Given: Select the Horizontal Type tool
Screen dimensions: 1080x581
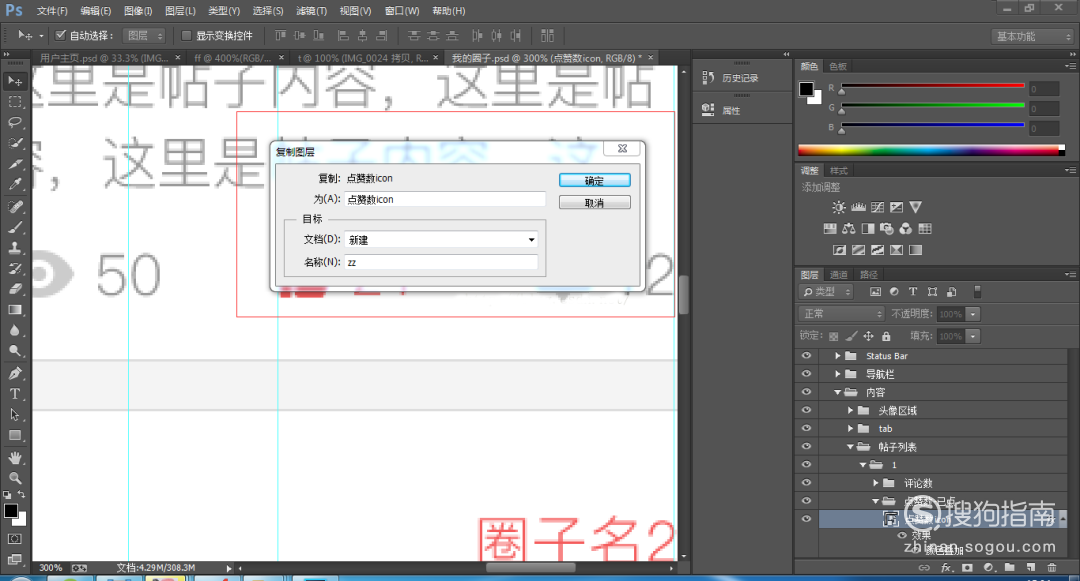Looking at the screenshot, I should tap(14, 394).
